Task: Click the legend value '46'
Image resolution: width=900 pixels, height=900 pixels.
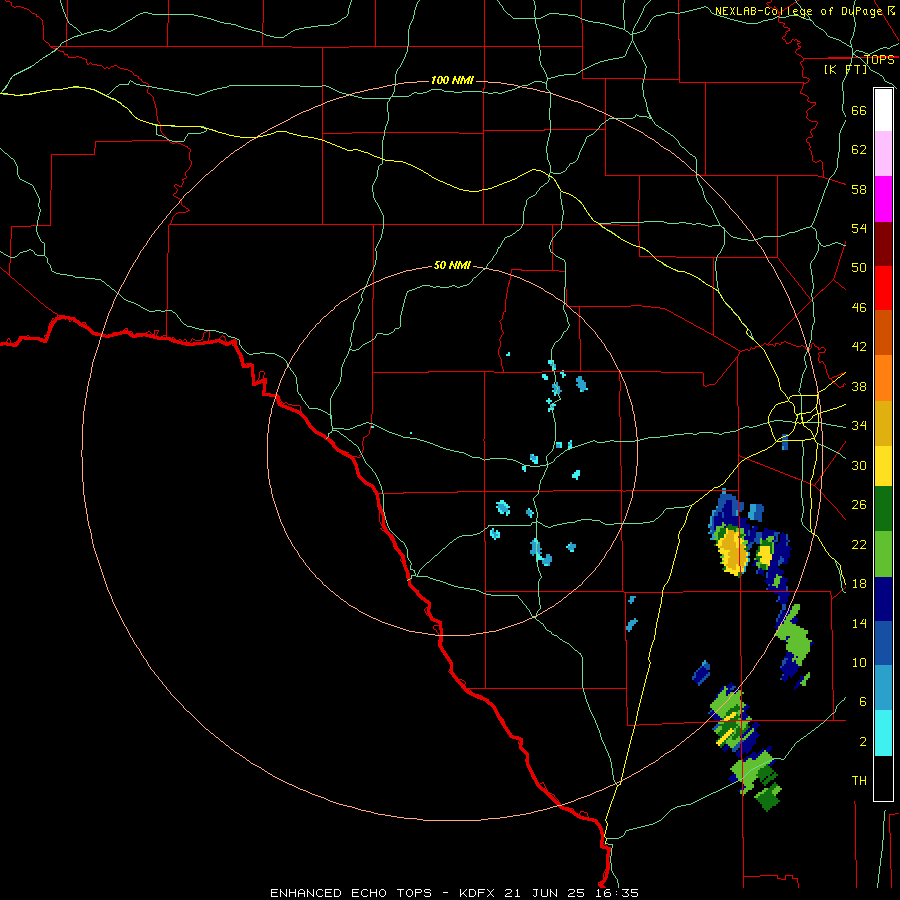Action: (x=859, y=308)
